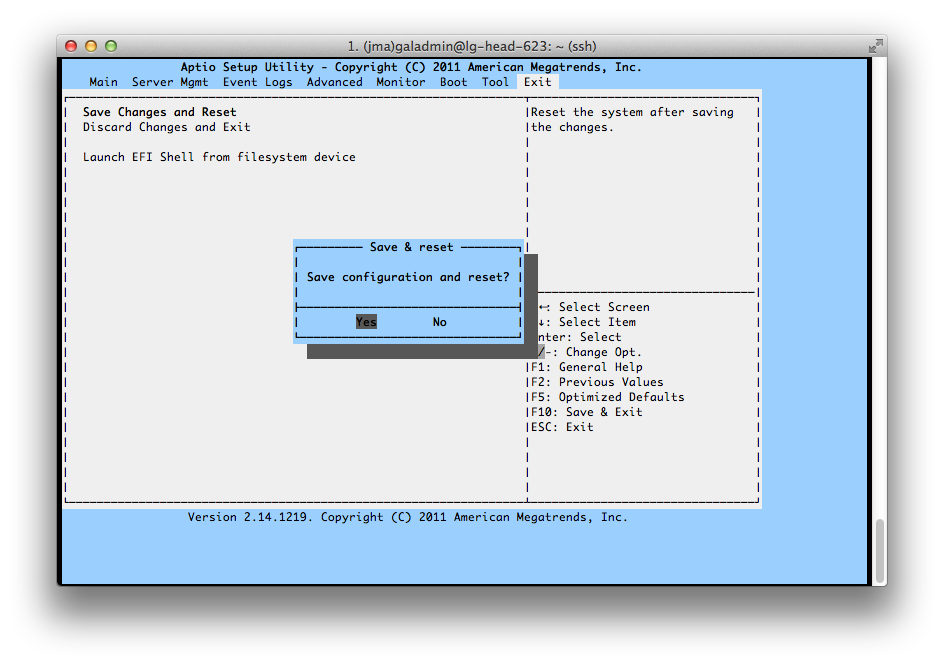The width and height of the screenshot is (944, 665).
Task: Click 'F1: General Help' hint text
Action: point(587,367)
